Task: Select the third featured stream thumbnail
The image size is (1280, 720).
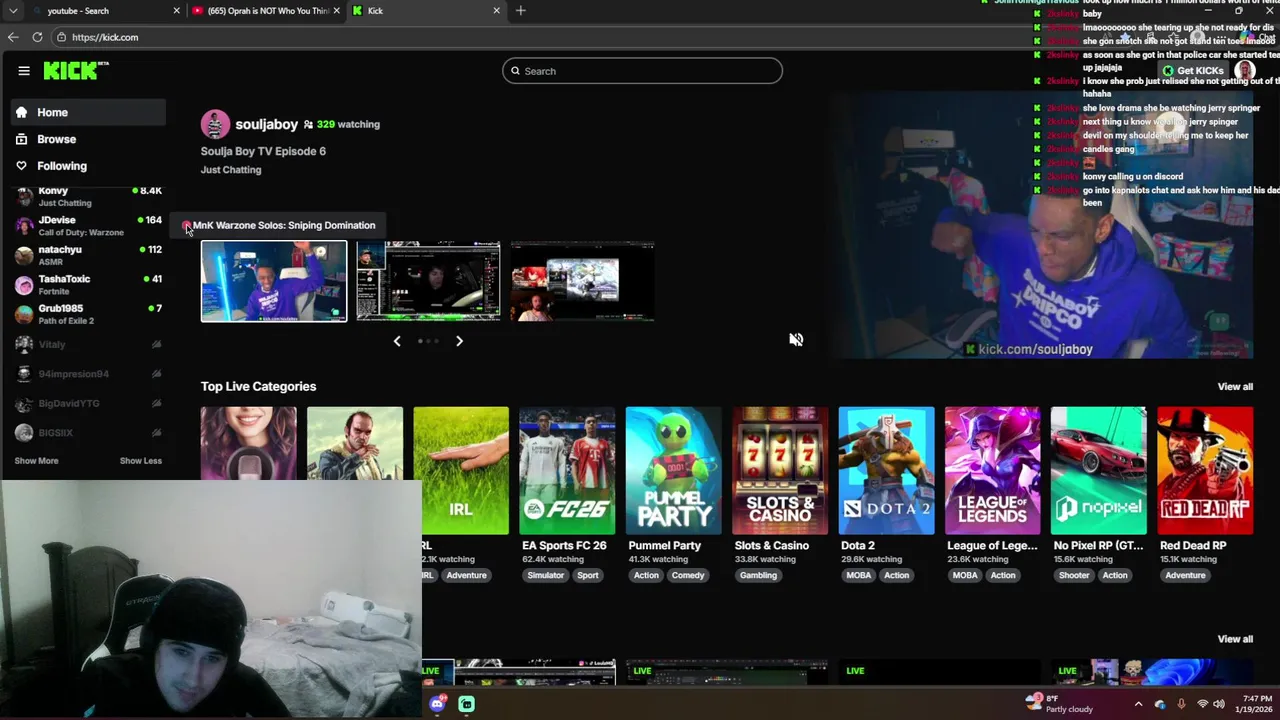Action: coord(582,281)
